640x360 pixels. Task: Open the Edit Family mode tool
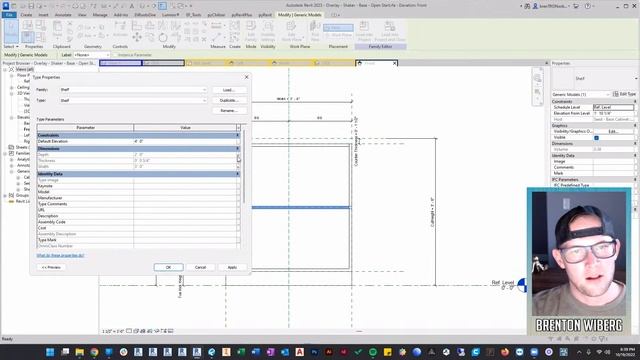[251, 31]
